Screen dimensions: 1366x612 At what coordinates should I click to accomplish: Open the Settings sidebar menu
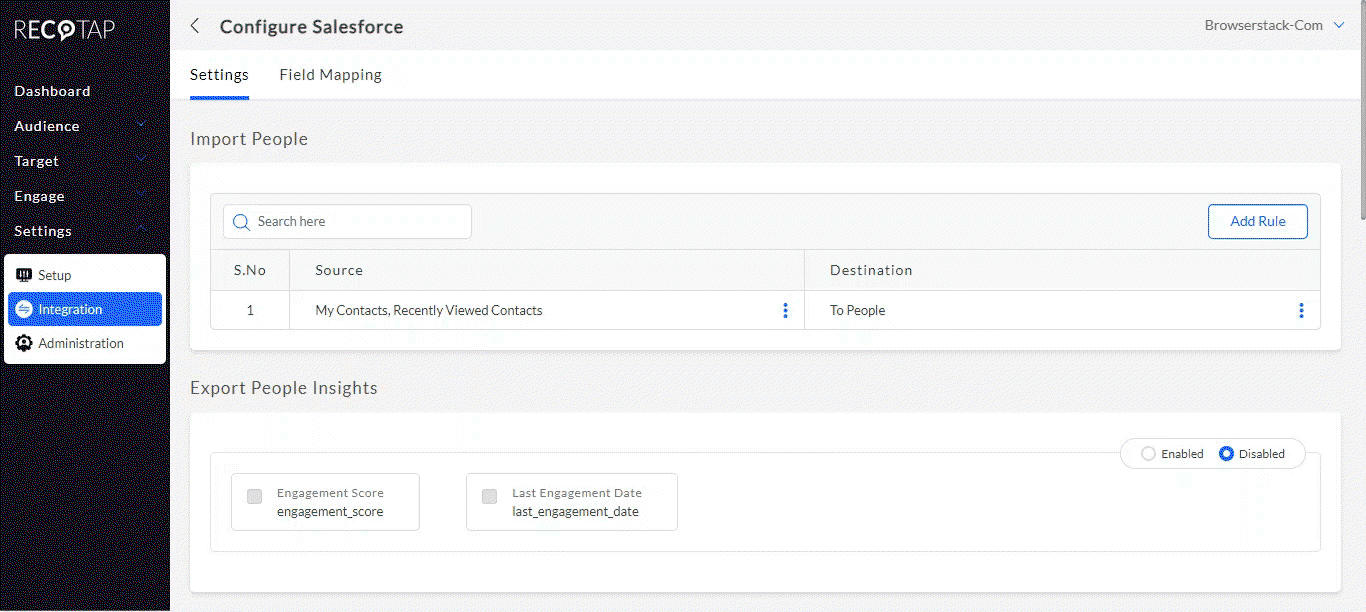(43, 231)
